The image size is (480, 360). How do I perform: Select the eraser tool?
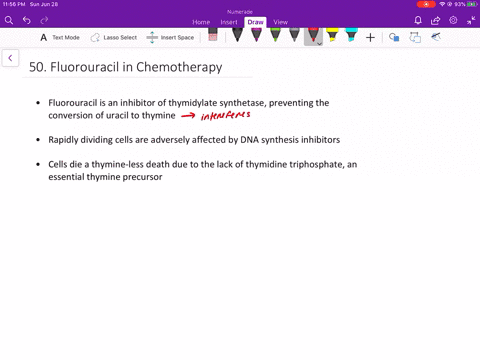pos(213,35)
